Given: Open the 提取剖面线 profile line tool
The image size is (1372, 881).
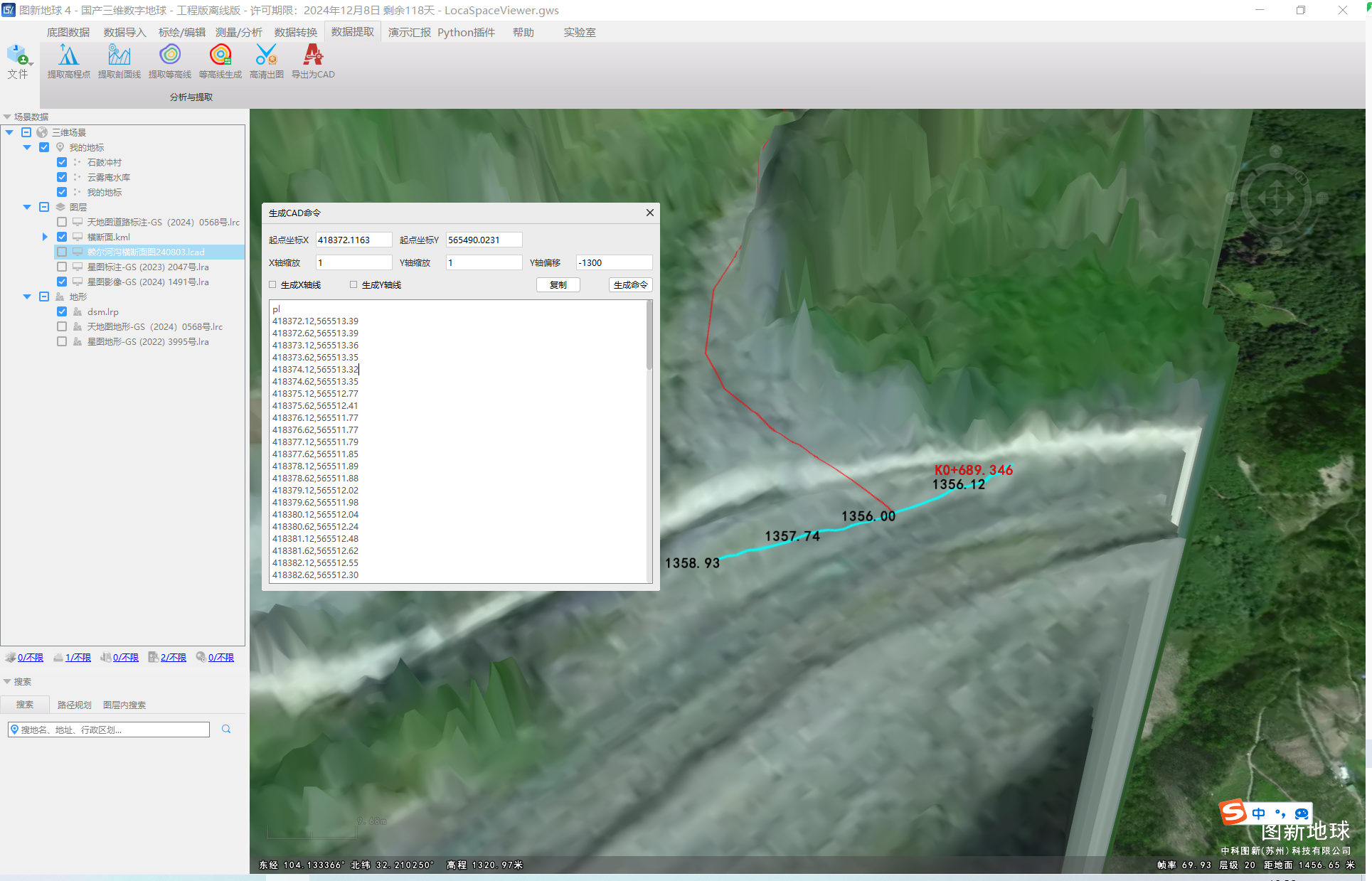Looking at the screenshot, I should tap(119, 61).
